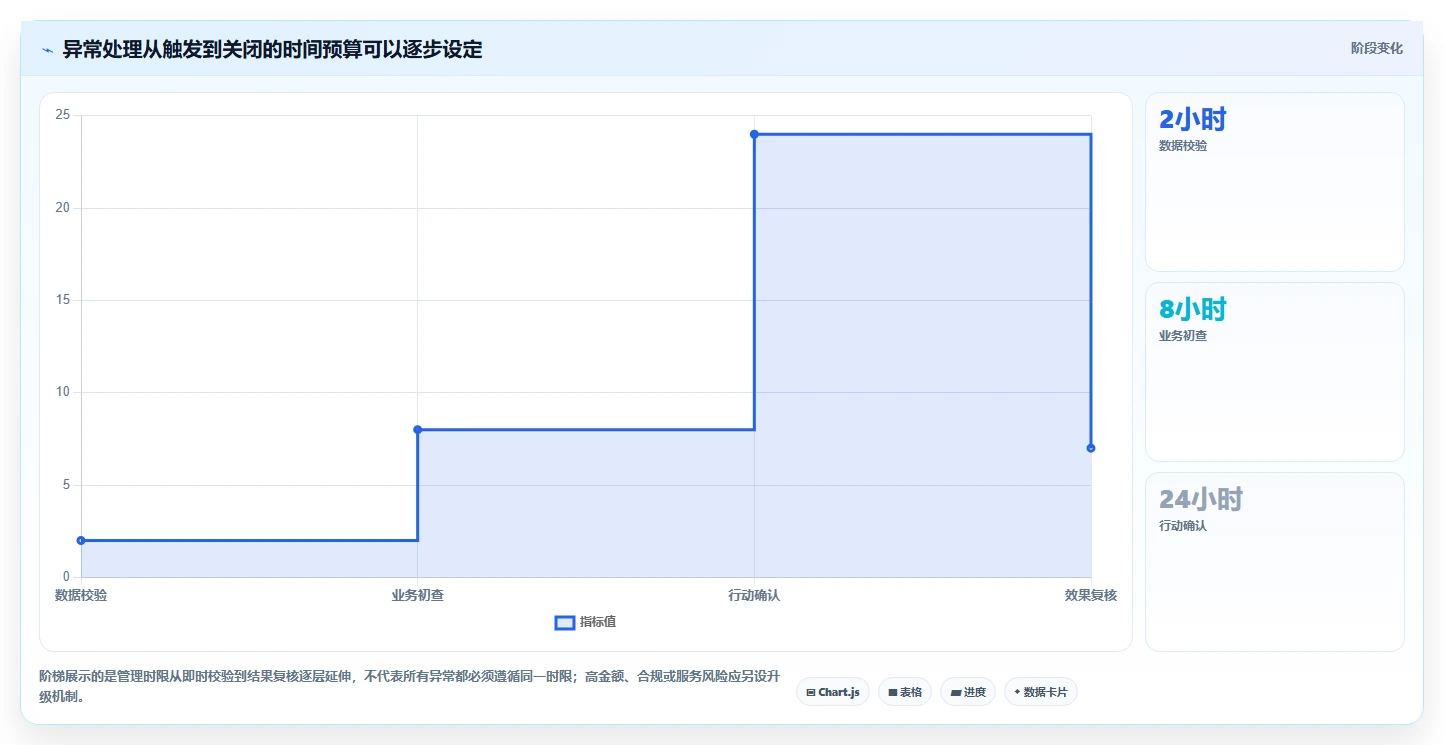Viewport: 1444px width, 745px height.
Task: Click the 业务初查 x-axis label
Action: pyautogui.click(x=418, y=595)
